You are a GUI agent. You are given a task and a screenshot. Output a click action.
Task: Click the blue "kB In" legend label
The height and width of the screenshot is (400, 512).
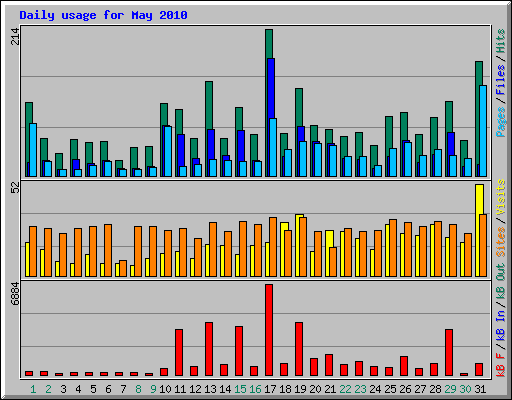click(501, 325)
